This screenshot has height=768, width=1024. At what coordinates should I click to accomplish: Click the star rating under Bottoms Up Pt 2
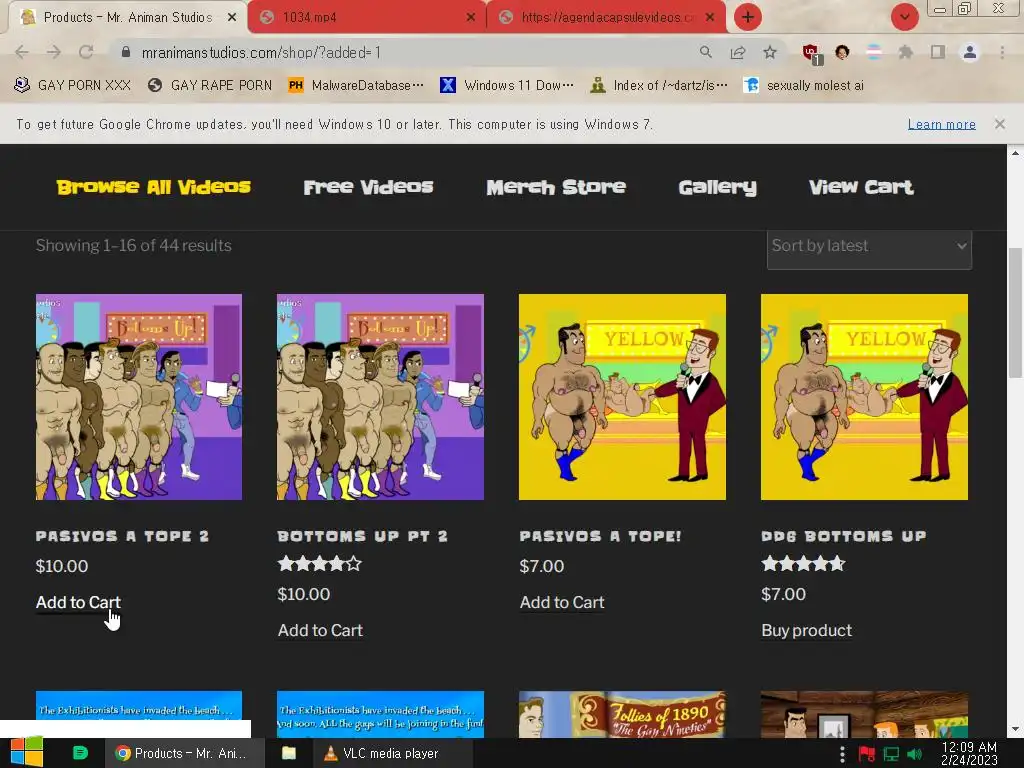pos(319,564)
